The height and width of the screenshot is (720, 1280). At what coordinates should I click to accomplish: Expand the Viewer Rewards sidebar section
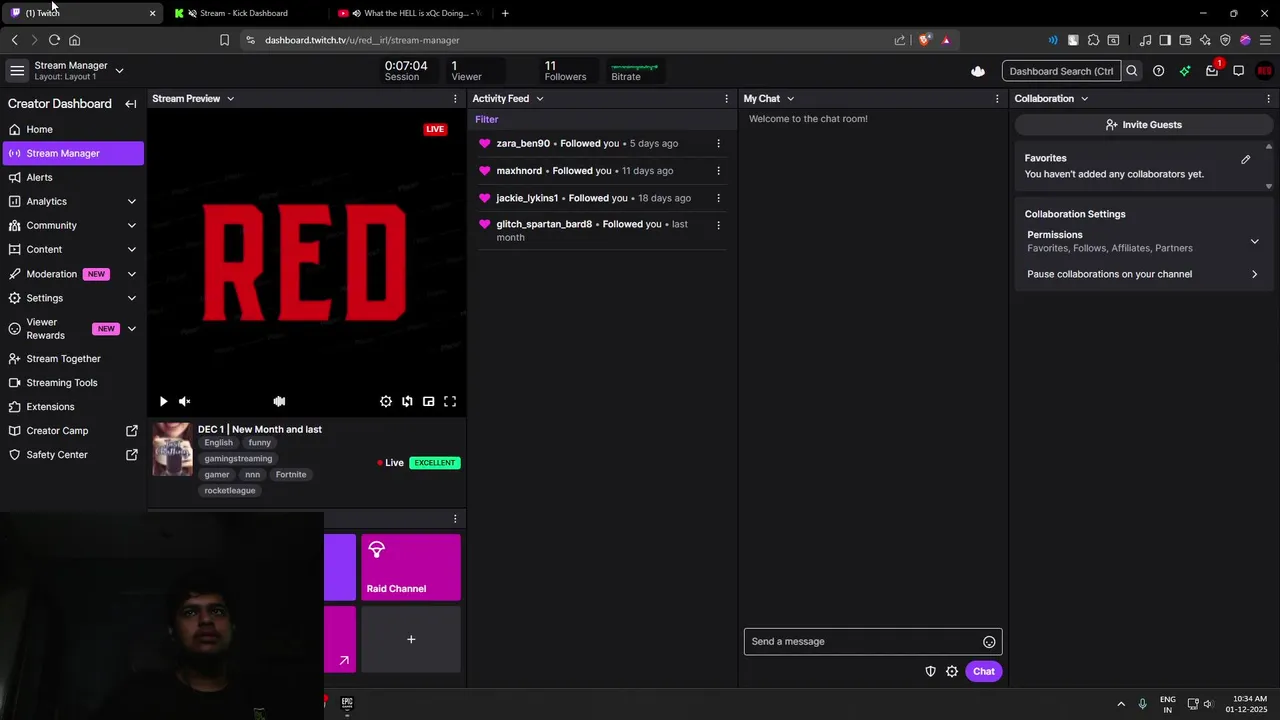point(132,329)
